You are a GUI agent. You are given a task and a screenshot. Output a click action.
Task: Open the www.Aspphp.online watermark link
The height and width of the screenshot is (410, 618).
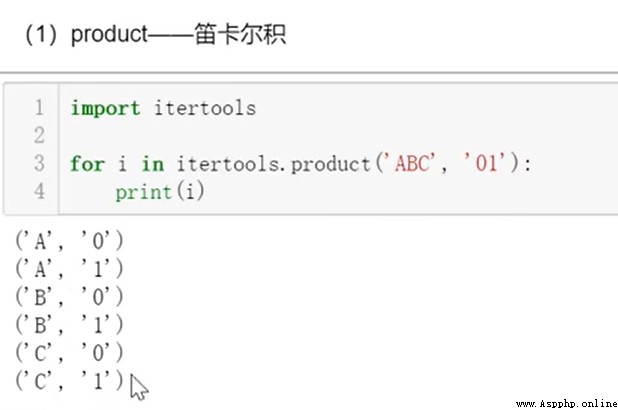tap(566, 404)
